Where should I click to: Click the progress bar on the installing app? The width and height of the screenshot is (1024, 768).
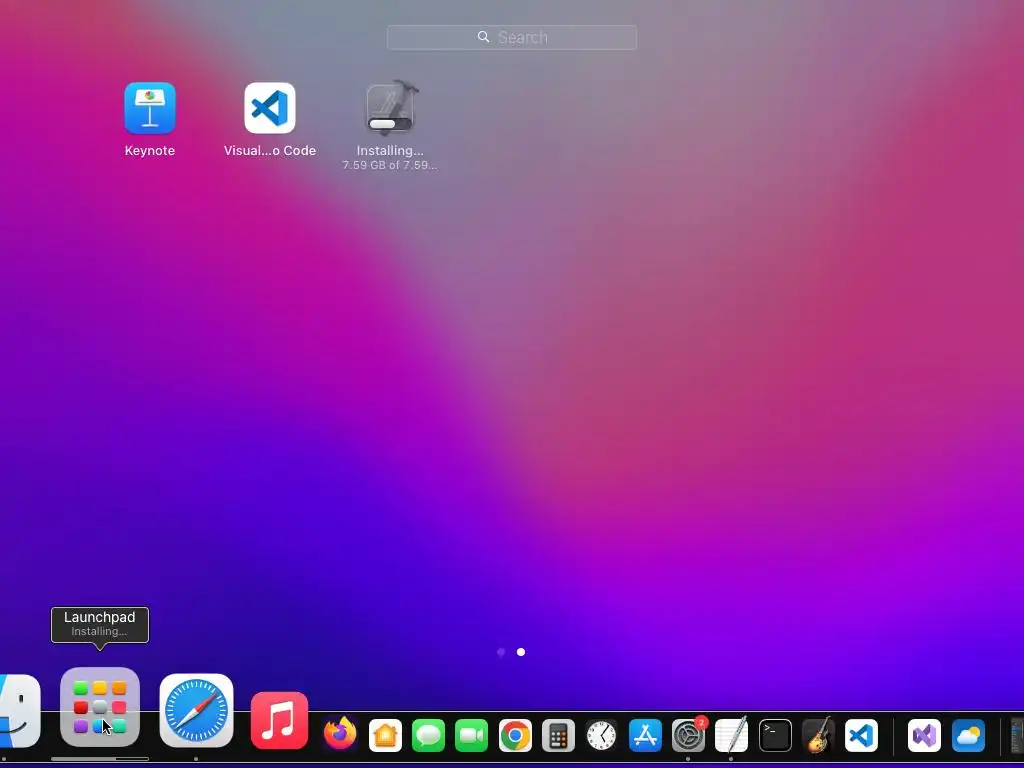390,123
